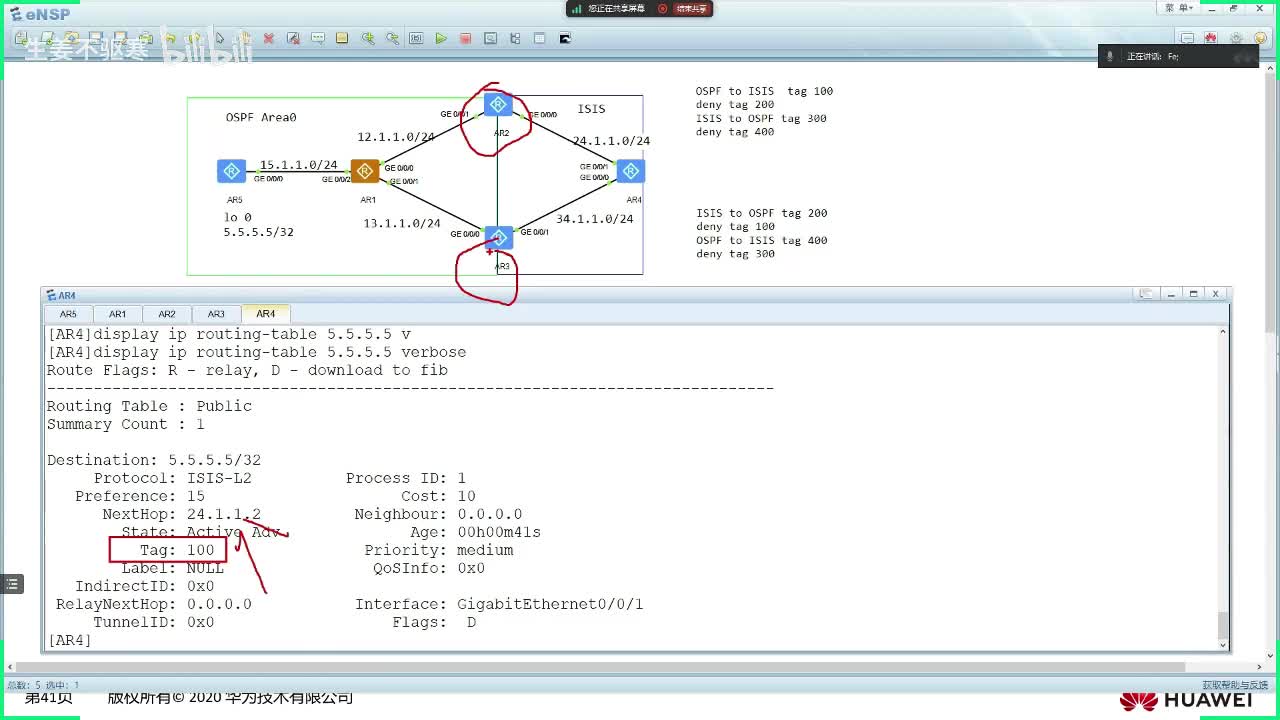
Task: Click the '15.1.1.0/24' link label
Action: click(298, 165)
